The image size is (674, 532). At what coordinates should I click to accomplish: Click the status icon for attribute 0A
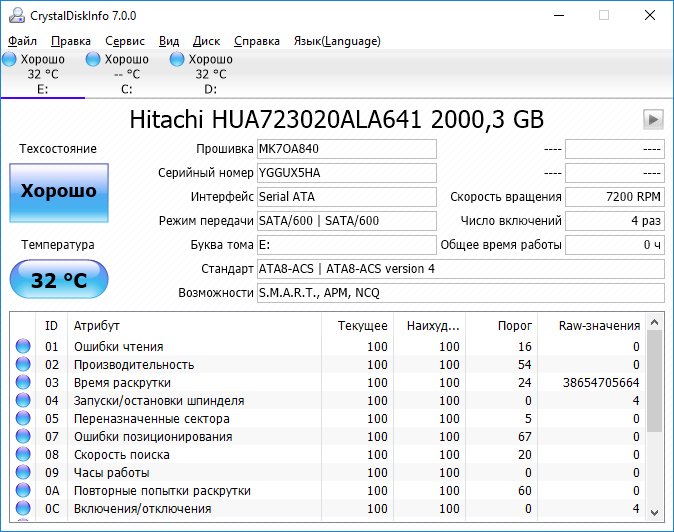[23, 490]
